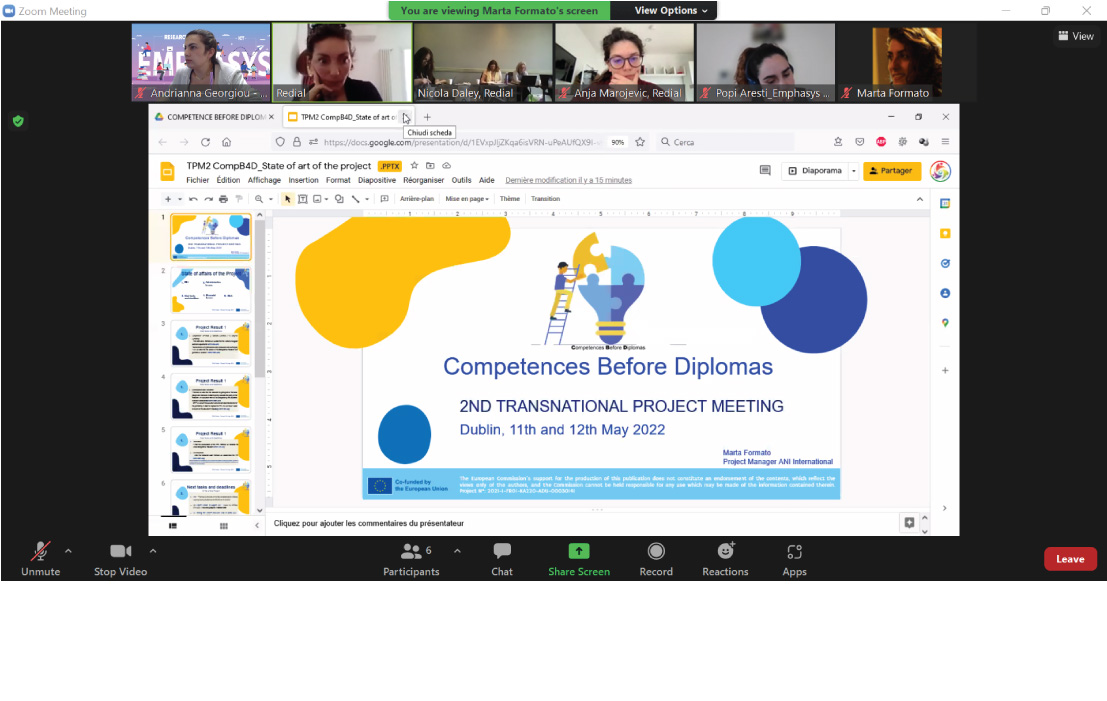This screenshot has height=701, width=1107.
Task: Expand audio options caret next to Unmute
Action: pyautogui.click(x=68, y=551)
